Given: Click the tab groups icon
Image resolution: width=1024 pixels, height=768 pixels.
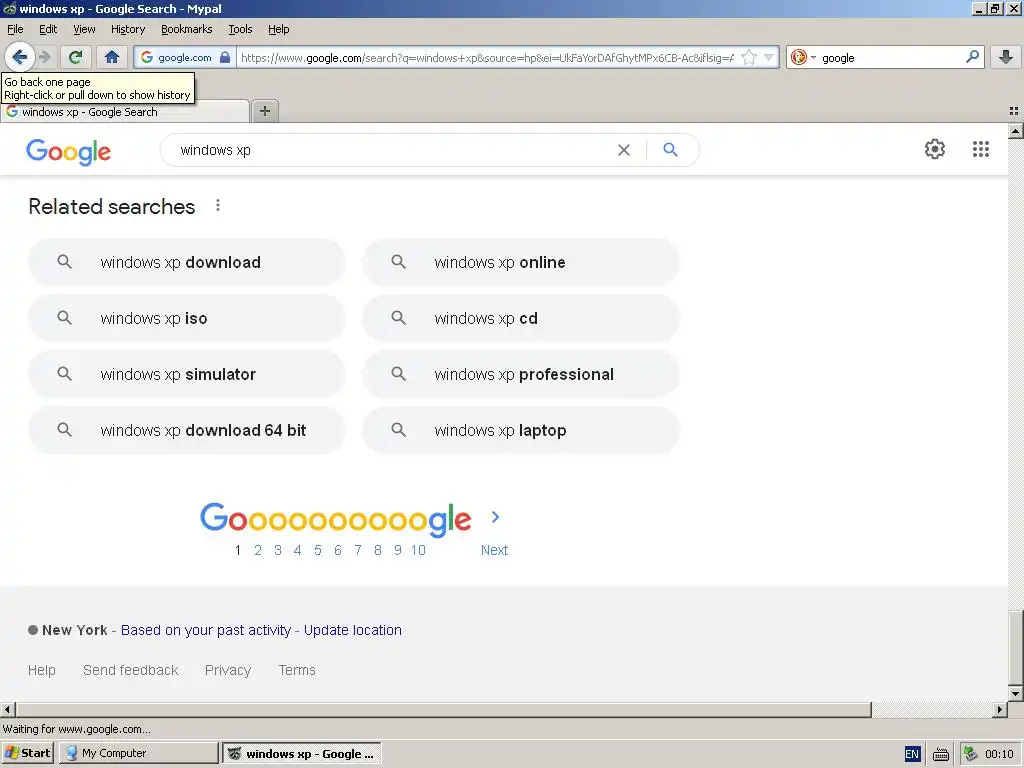Looking at the screenshot, I should (1014, 111).
